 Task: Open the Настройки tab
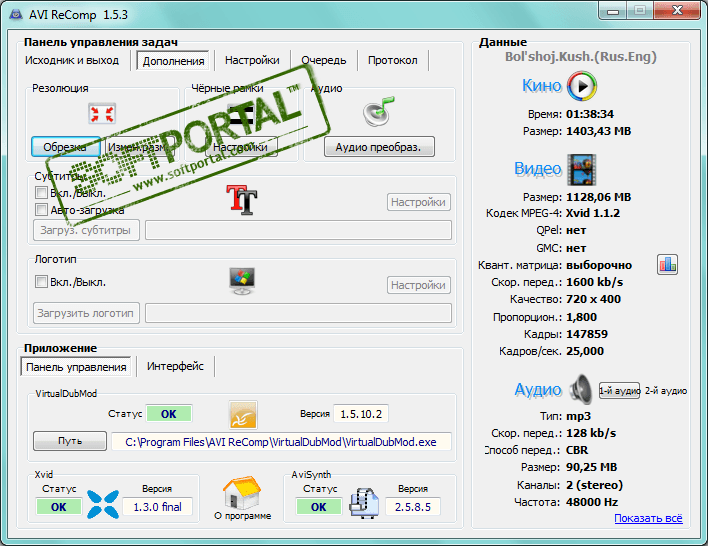point(252,61)
